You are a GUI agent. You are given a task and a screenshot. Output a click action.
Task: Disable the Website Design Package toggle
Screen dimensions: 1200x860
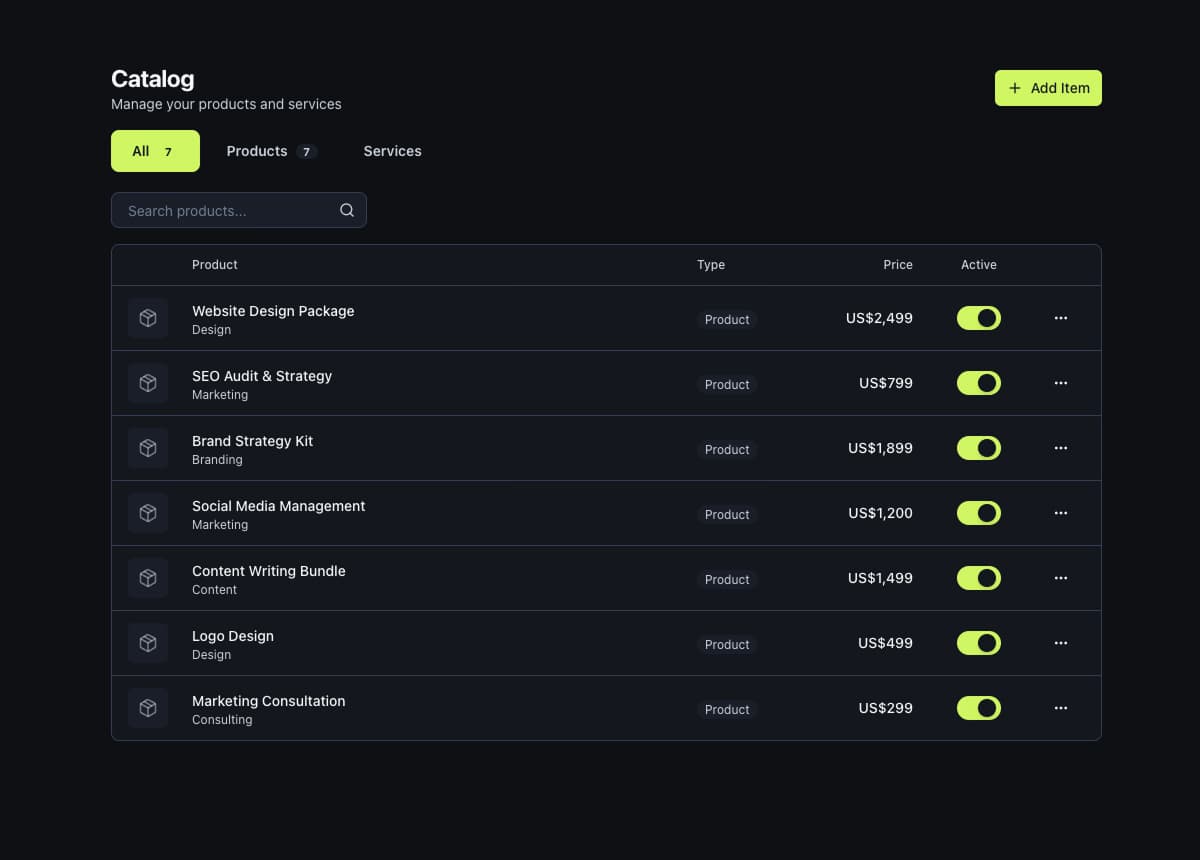(978, 318)
